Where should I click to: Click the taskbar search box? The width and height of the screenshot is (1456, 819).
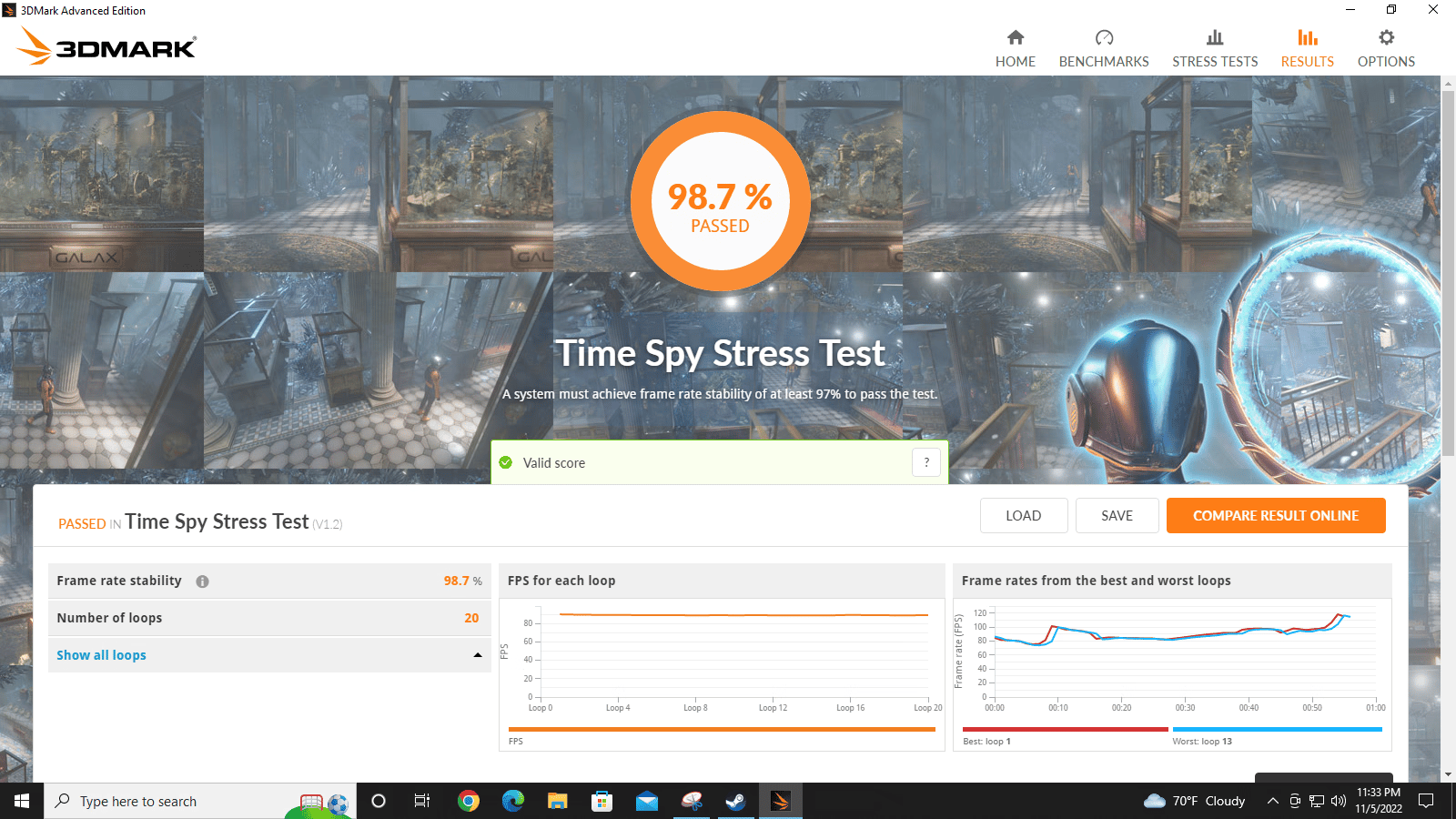point(200,801)
